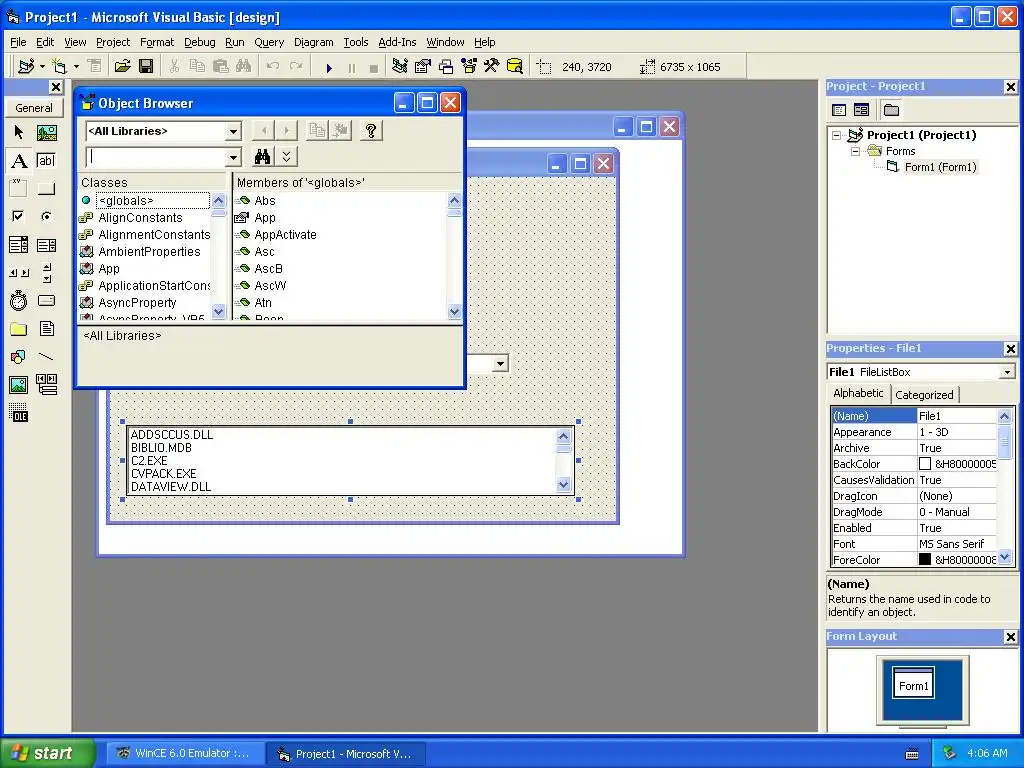Click the Open Project toolbar icon
The height and width of the screenshot is (768, 1024).
click(123, 67)
